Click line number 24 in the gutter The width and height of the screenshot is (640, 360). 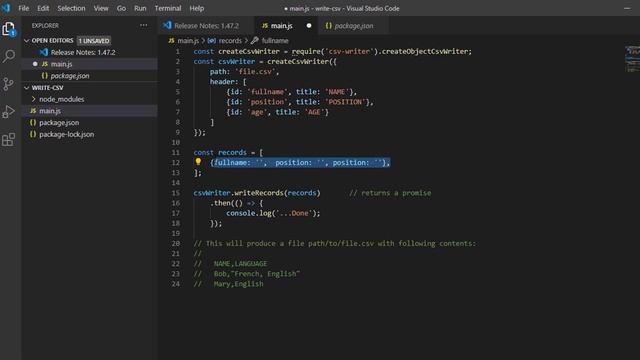tap(176, 284)
